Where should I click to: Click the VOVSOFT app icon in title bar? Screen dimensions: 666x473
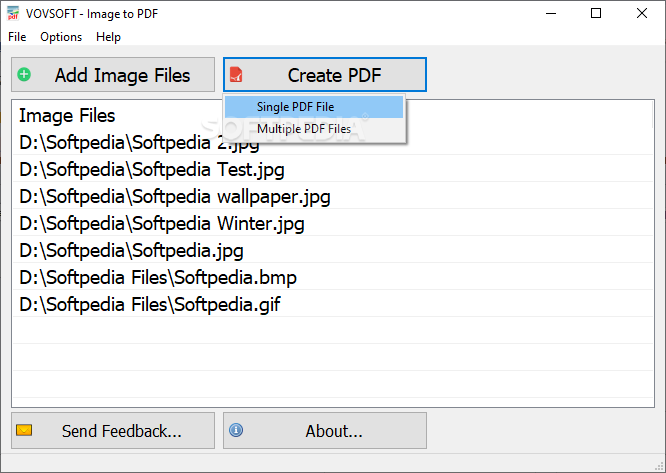[x=13, y=13]
